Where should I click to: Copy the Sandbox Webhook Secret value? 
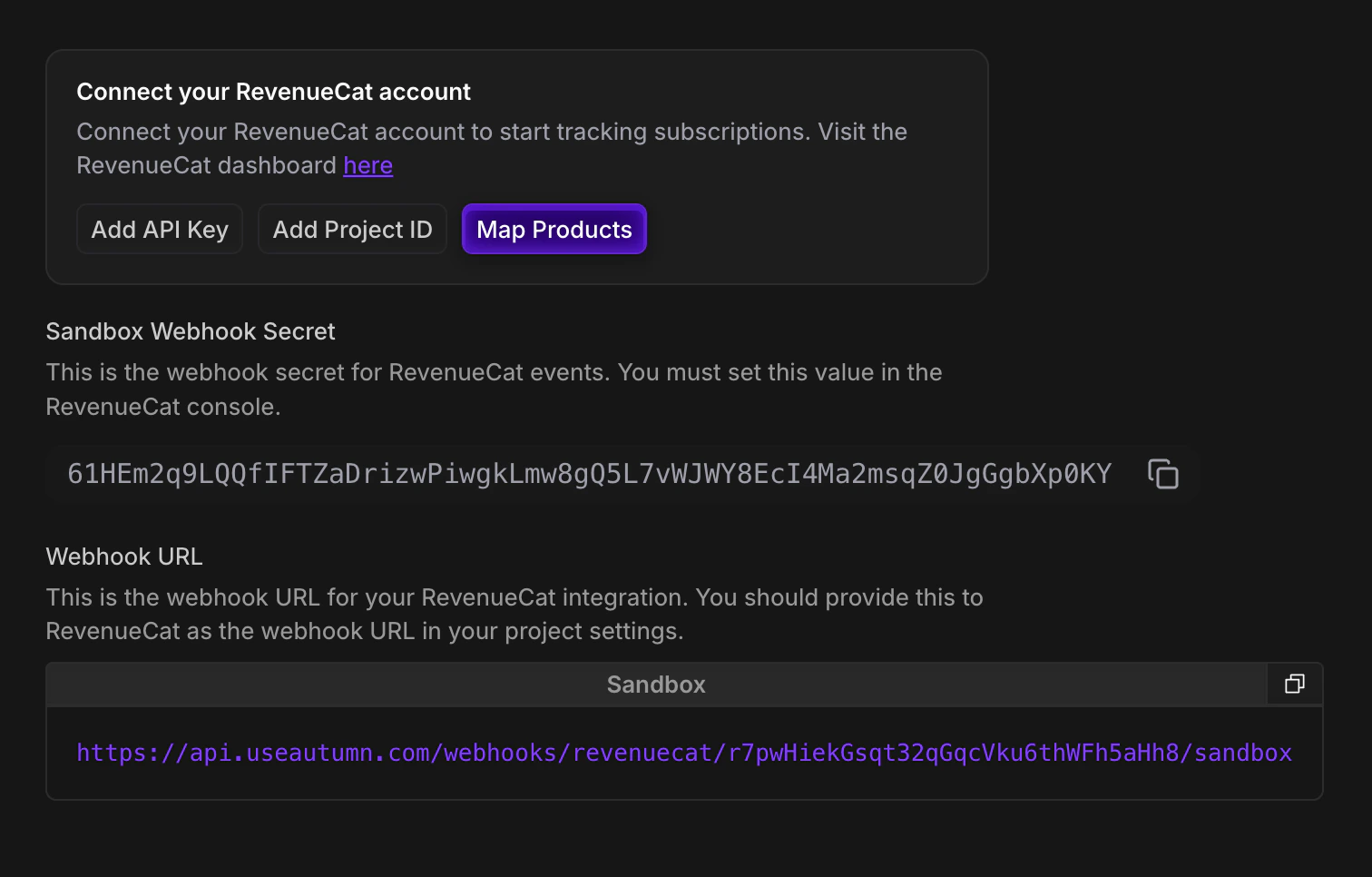click(1162, 474)
